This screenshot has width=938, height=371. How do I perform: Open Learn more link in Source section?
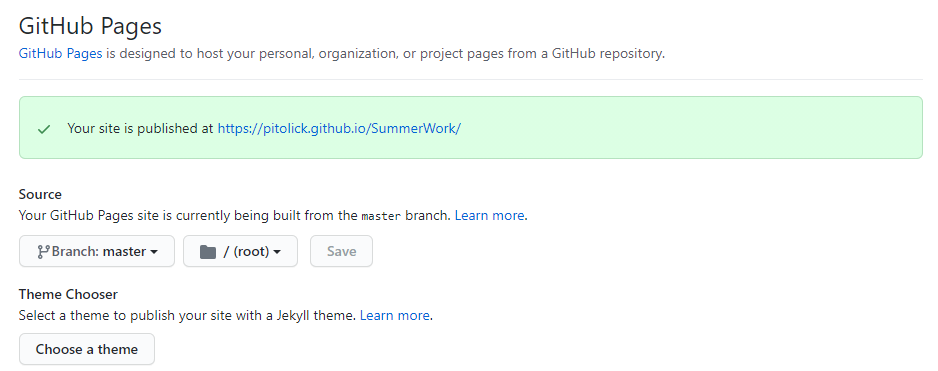click(489, 215)
